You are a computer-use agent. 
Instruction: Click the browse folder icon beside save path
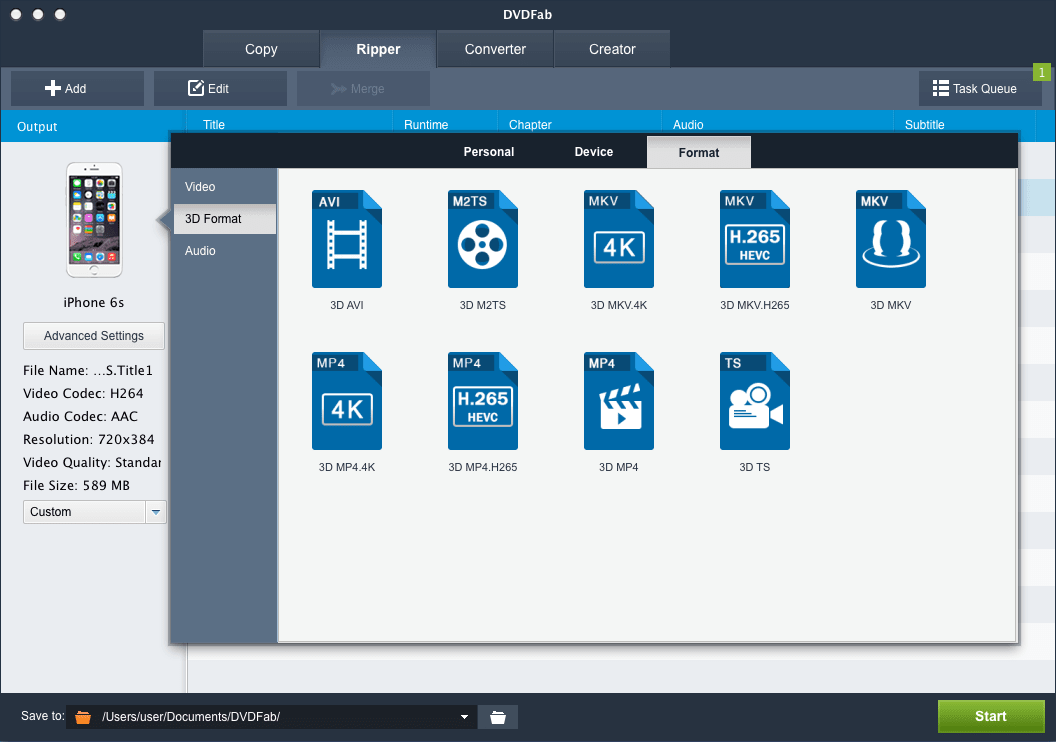tap(498, 717)
